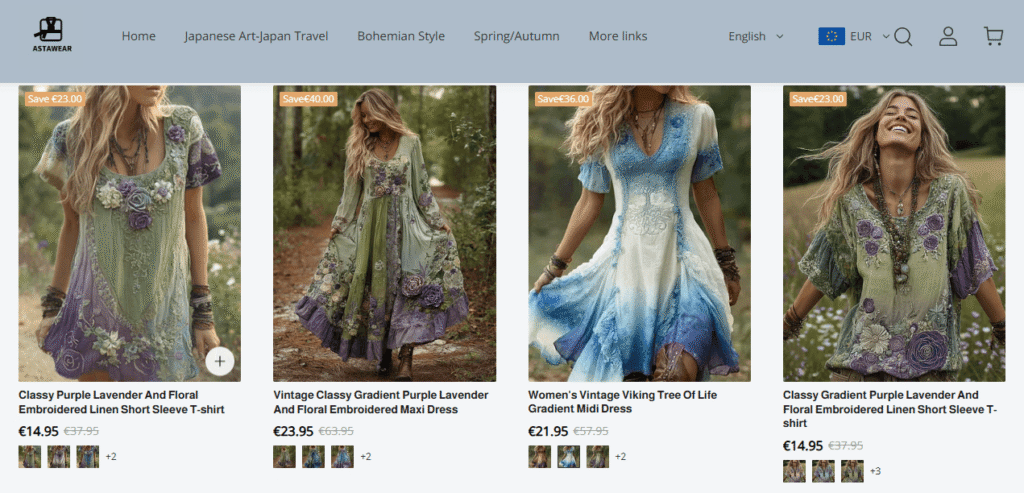Show +3 more colors for fourth product
Screen dimensions: 1024x493
(x=876, y=471)
